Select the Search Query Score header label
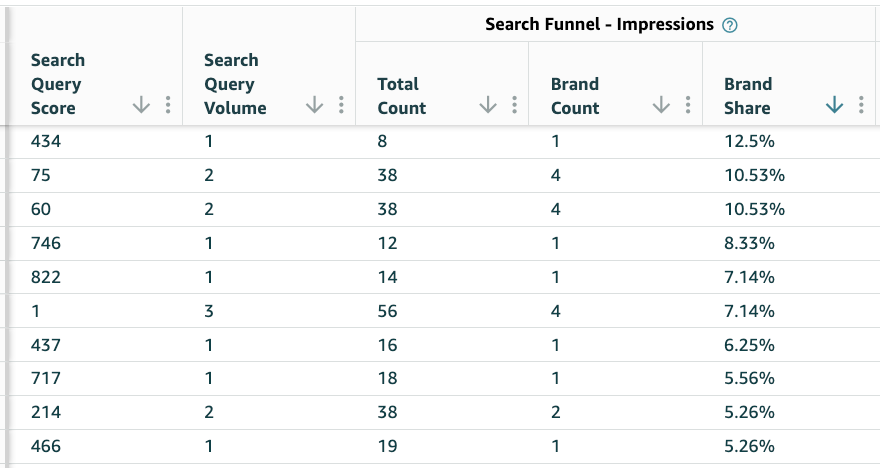The height and width of the screenshot is (468, 880). pyautogui.click(x=58, y=84)
